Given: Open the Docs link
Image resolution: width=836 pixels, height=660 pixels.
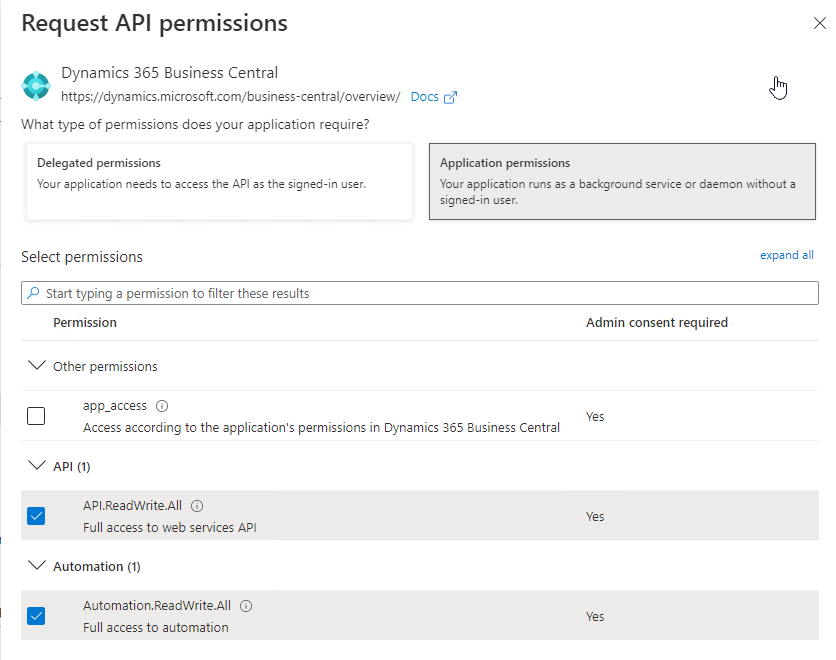Looking at the screenshot, I should 424,97.
